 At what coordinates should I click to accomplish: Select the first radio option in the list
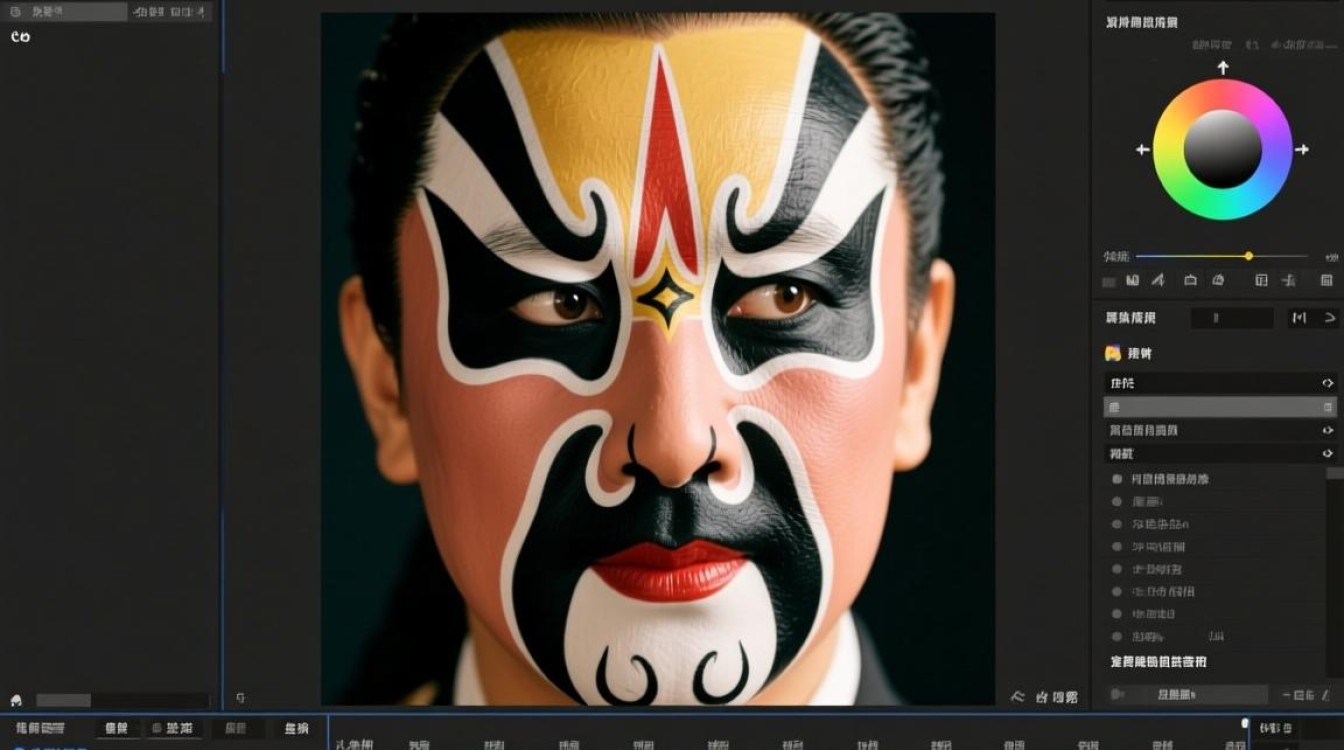[x=1117, y=479]
